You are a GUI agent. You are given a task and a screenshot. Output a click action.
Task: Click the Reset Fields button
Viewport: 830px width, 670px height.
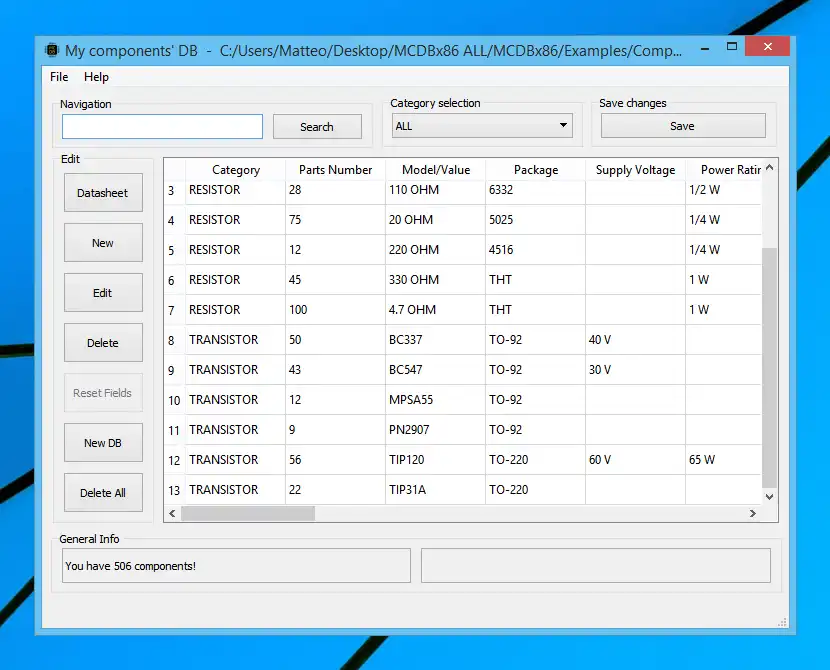(103, 393)
